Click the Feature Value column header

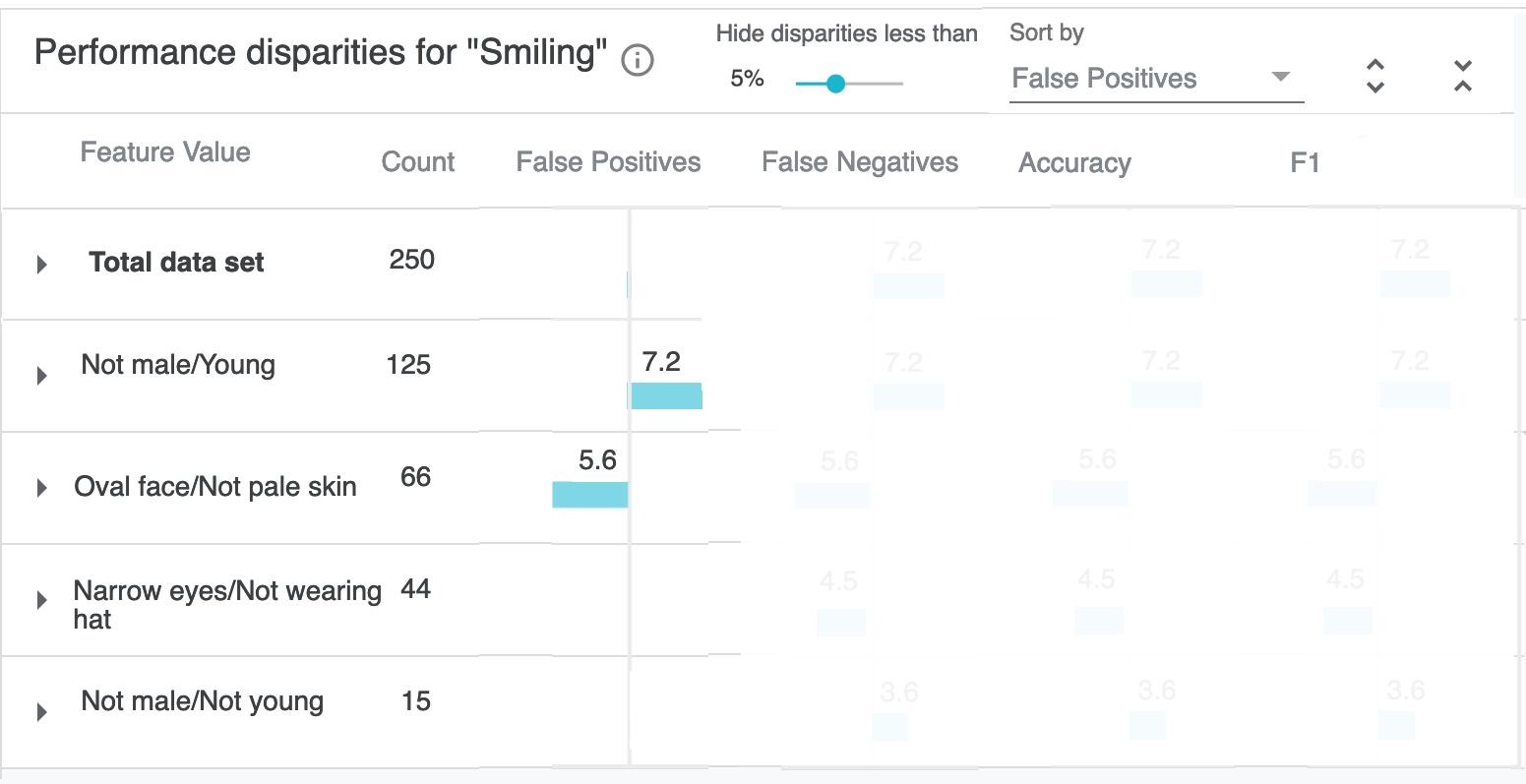click(165, 152)
